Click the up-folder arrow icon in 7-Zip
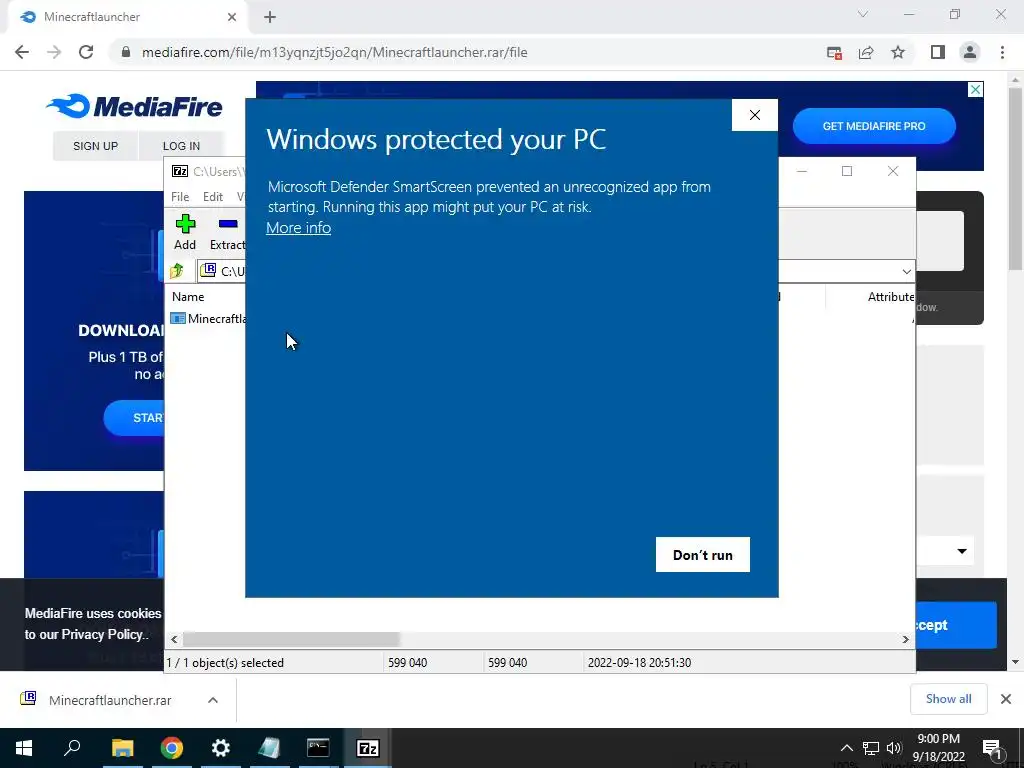Screen dimensions: 1024x768 (177, 271)
